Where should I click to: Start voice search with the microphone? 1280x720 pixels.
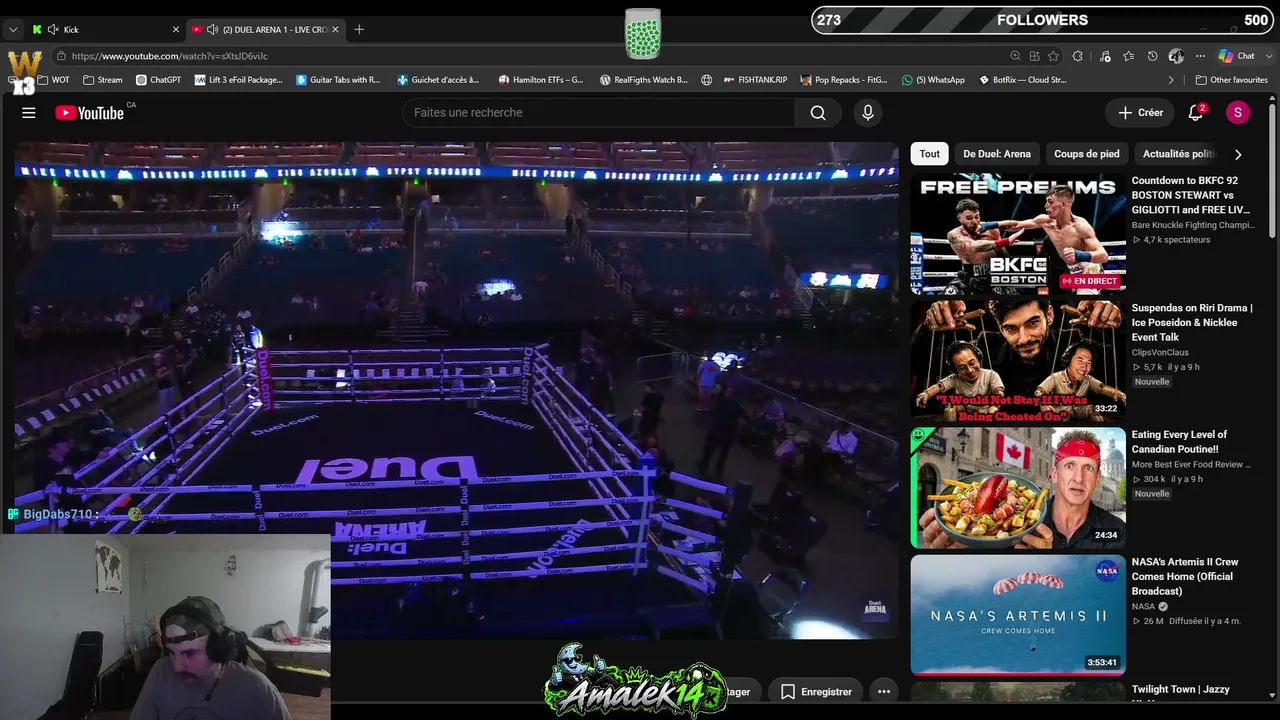868,113
